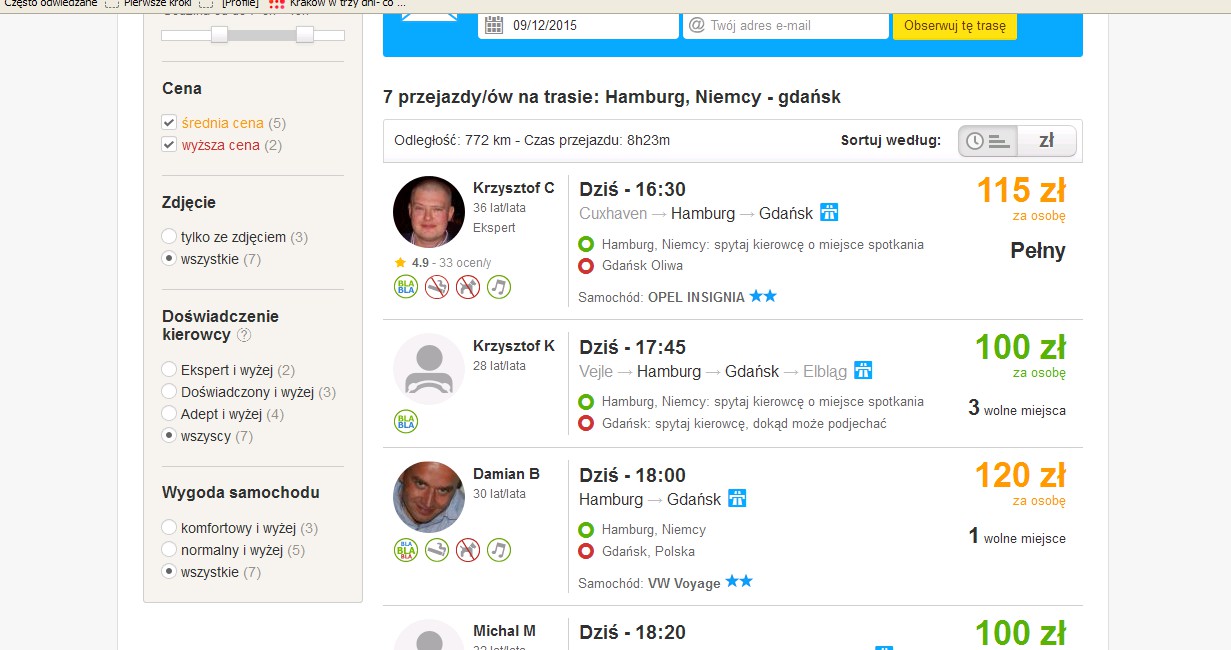Click no-pets icon under Damian B
This screenshot has width=1231, height=650.
468,550
